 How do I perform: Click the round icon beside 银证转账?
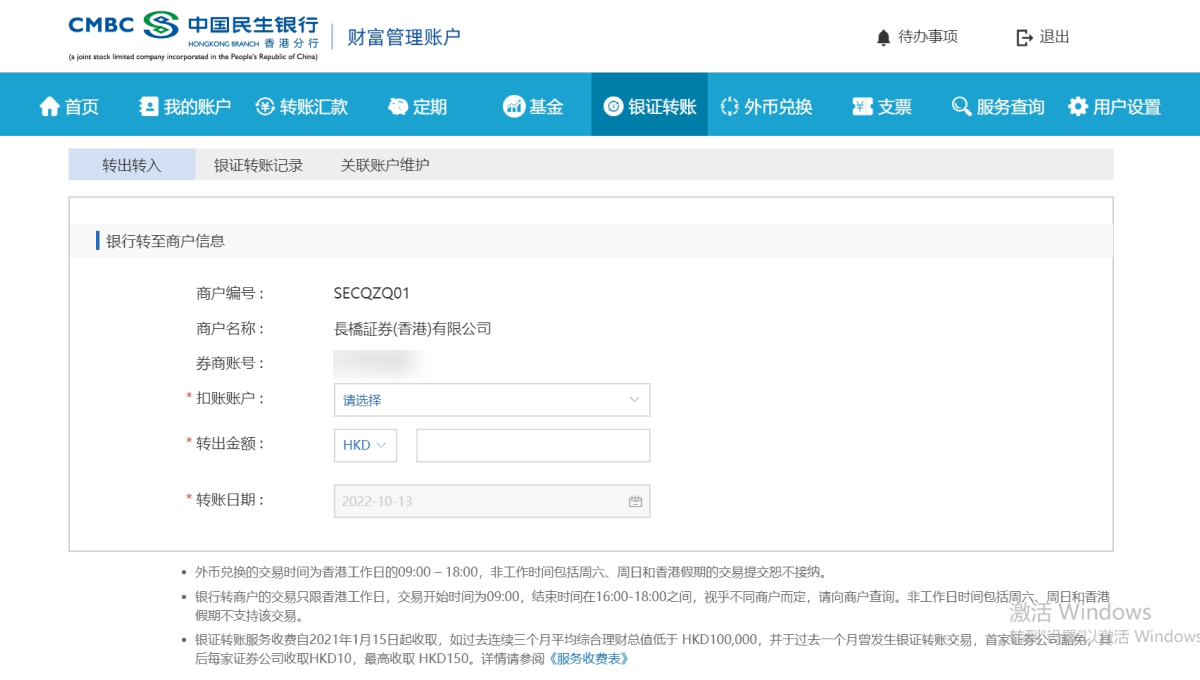(614, 106)
